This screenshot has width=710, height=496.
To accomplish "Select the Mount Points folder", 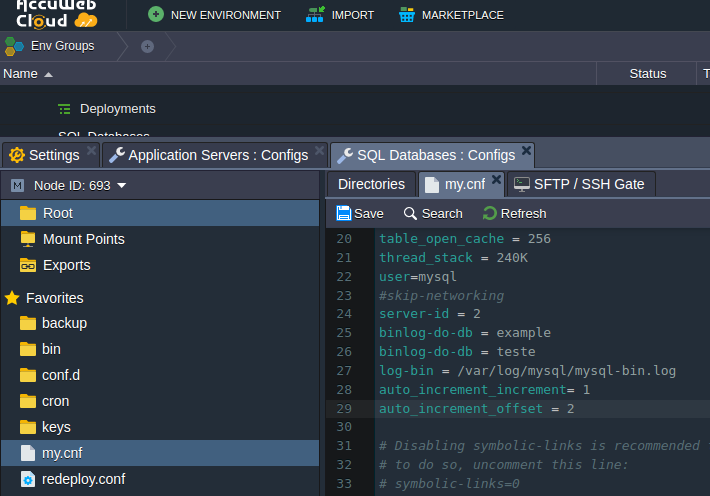I will coord(83,239).
